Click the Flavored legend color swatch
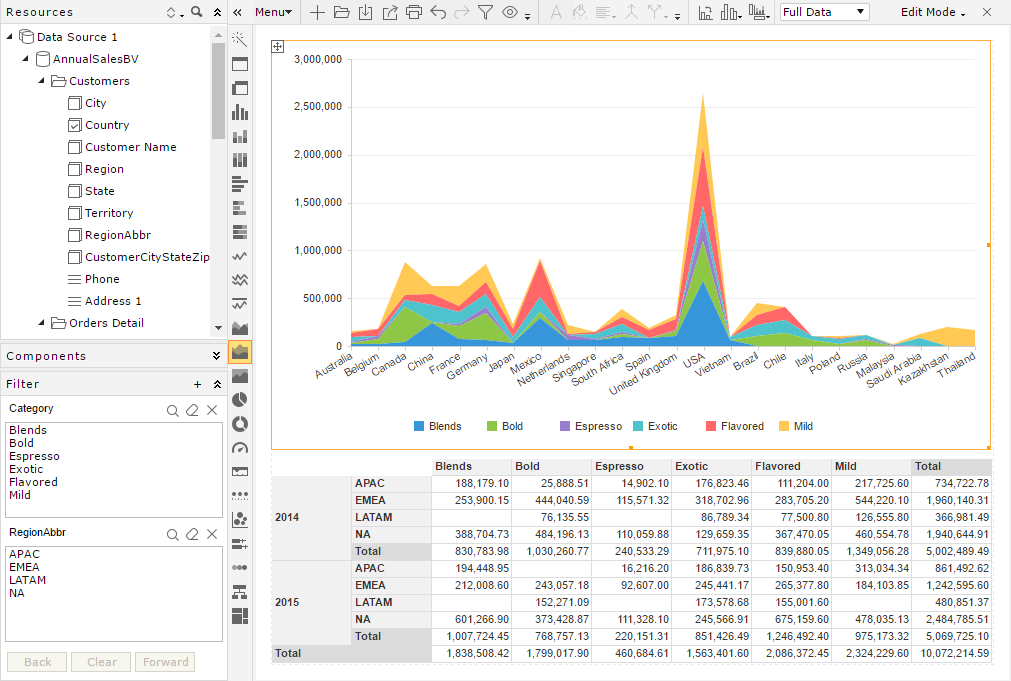This screenshot has width=1011, height=681. [x=711, y=426]
